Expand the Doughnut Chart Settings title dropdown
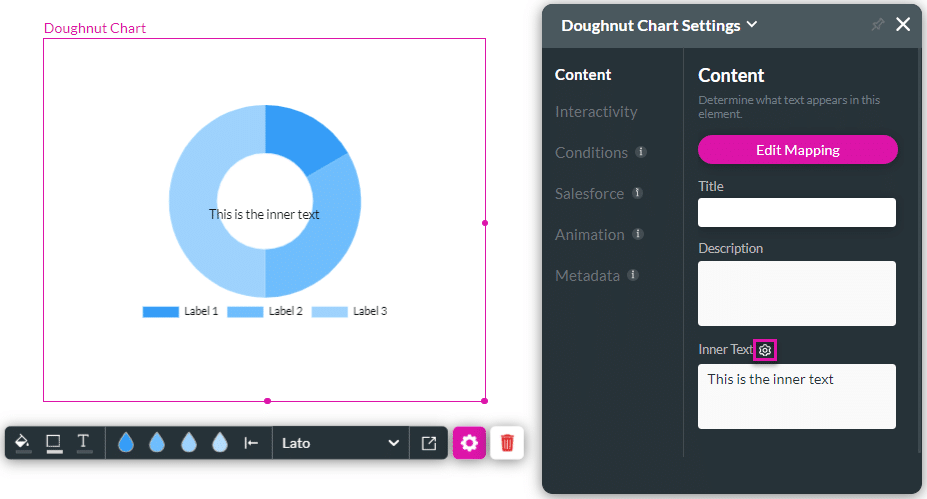 (752, 25)
